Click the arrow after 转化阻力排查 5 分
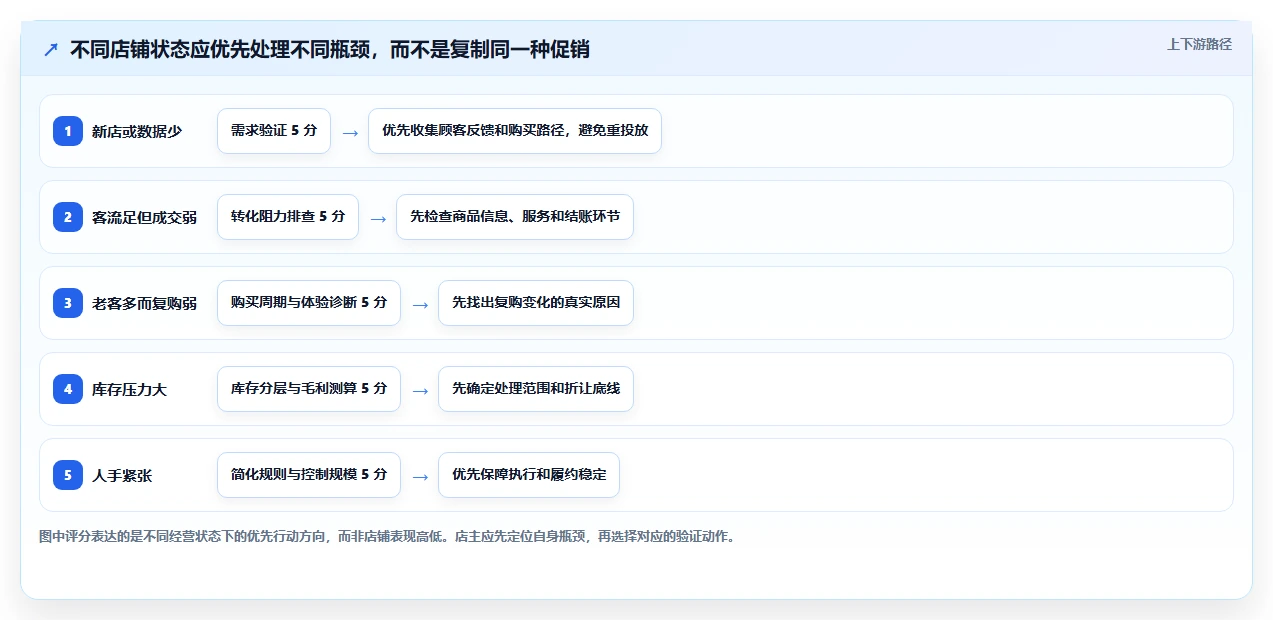This screenshot has width=1273, height=620. 378,218
